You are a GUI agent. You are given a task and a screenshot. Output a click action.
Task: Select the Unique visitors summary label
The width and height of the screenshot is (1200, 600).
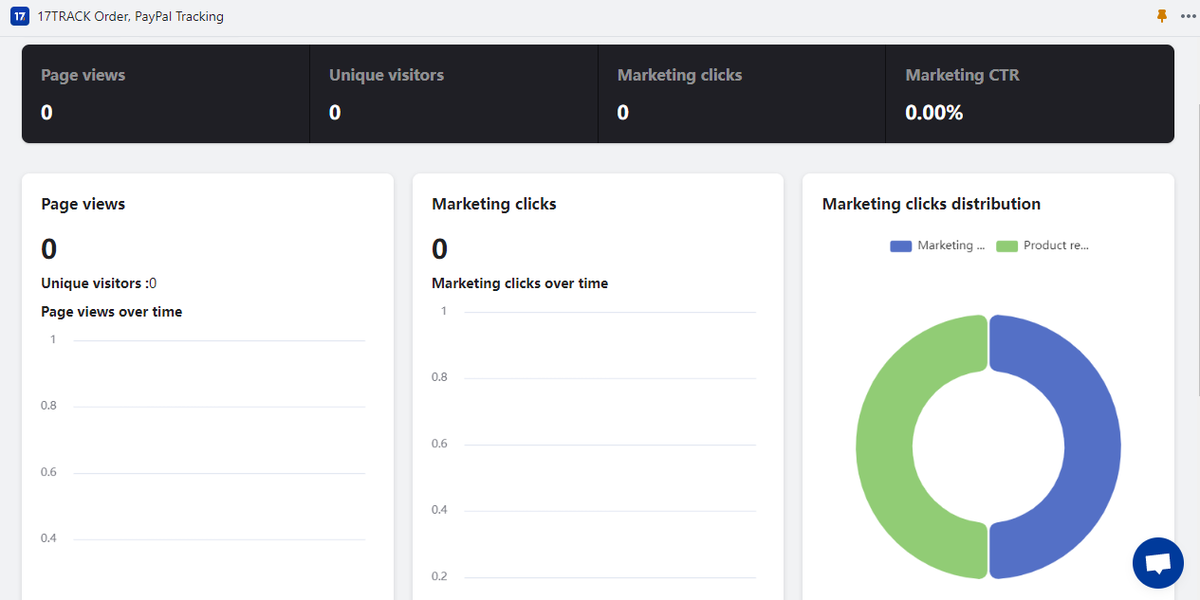[386, 75]
